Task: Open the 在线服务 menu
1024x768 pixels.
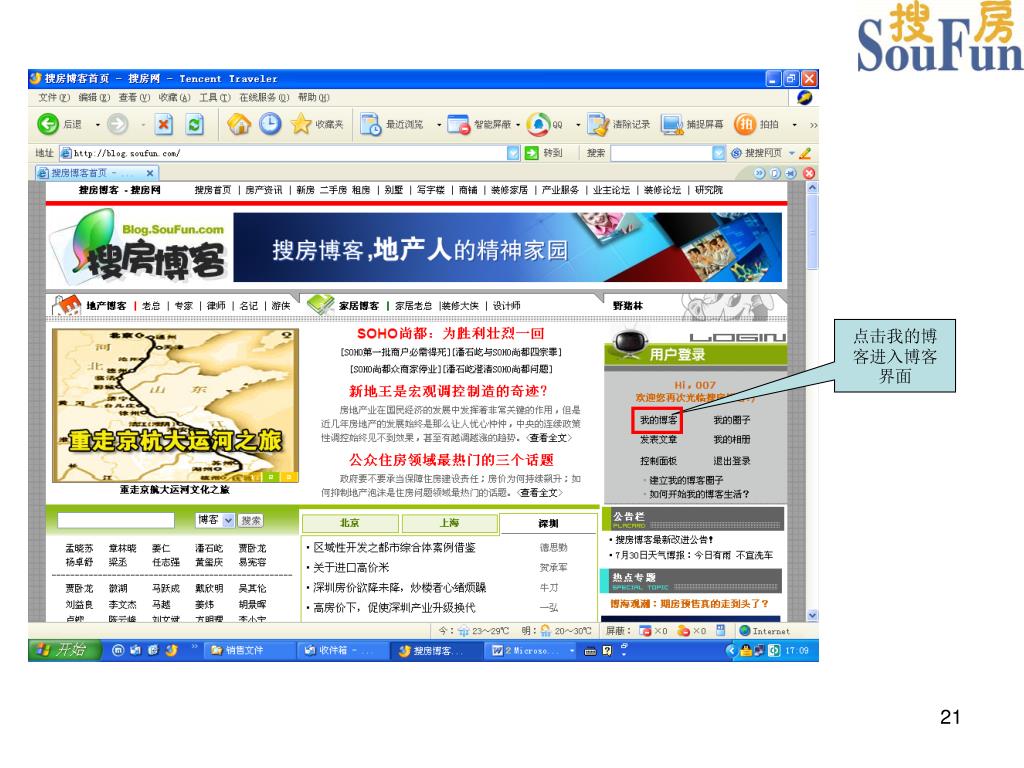Action: pos(264,97)
